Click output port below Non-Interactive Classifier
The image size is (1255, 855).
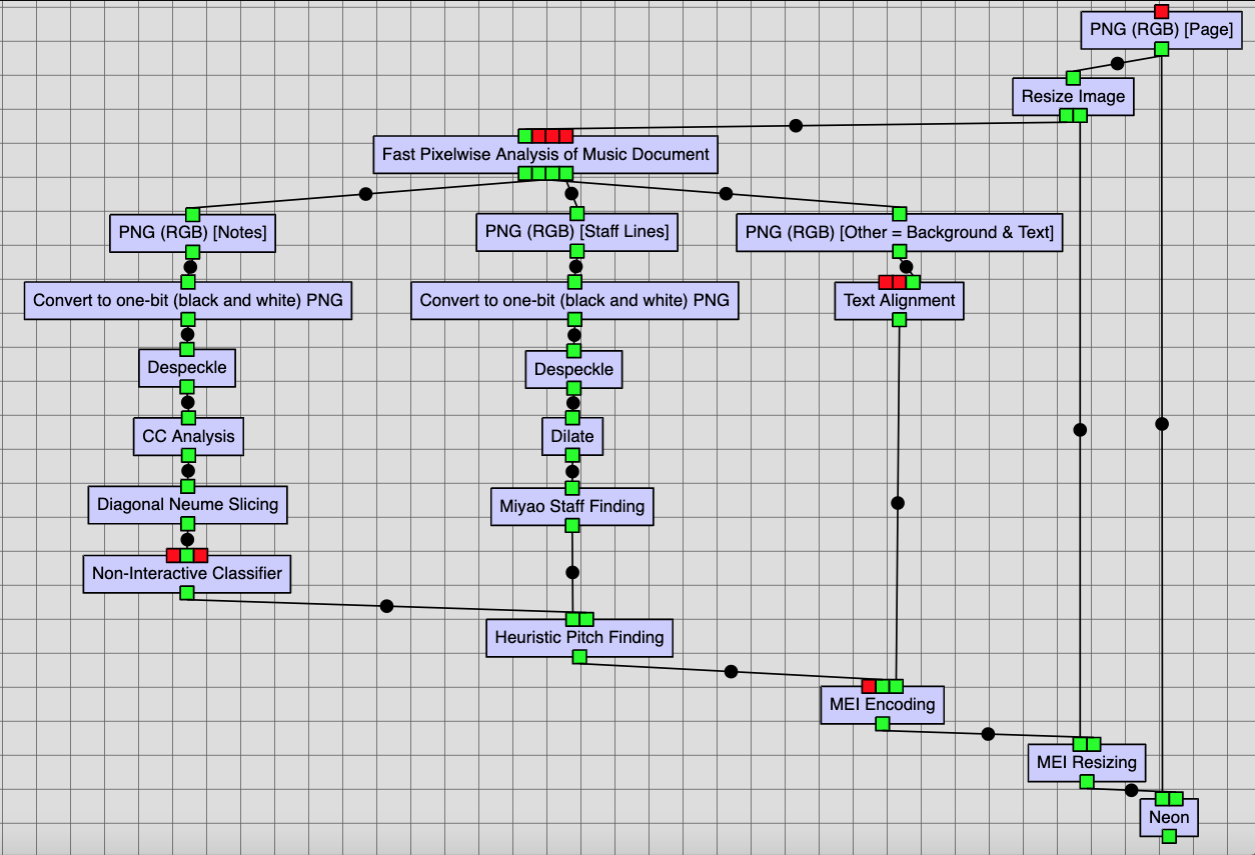click(187, 593)
